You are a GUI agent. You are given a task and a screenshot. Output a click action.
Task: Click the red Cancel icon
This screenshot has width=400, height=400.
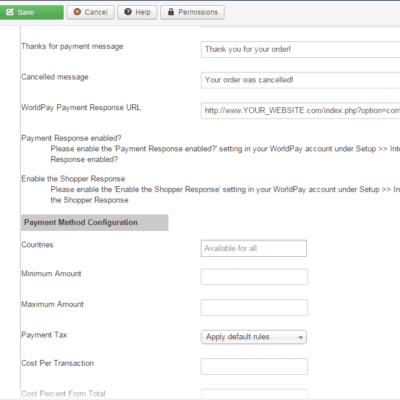pyautogui.click(x=77, y=12)
